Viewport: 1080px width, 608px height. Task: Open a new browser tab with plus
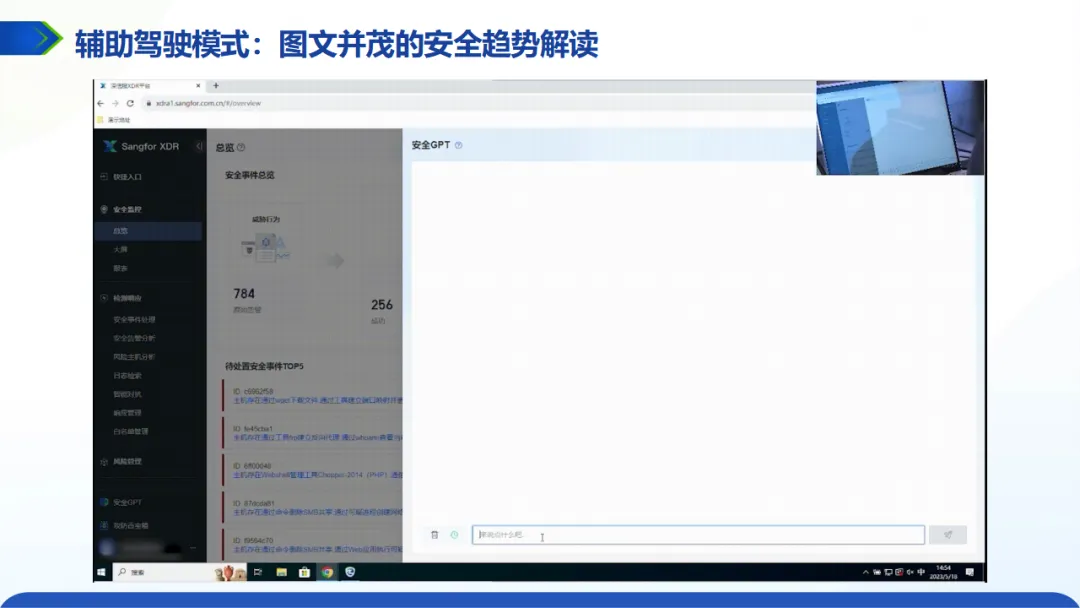216,85
